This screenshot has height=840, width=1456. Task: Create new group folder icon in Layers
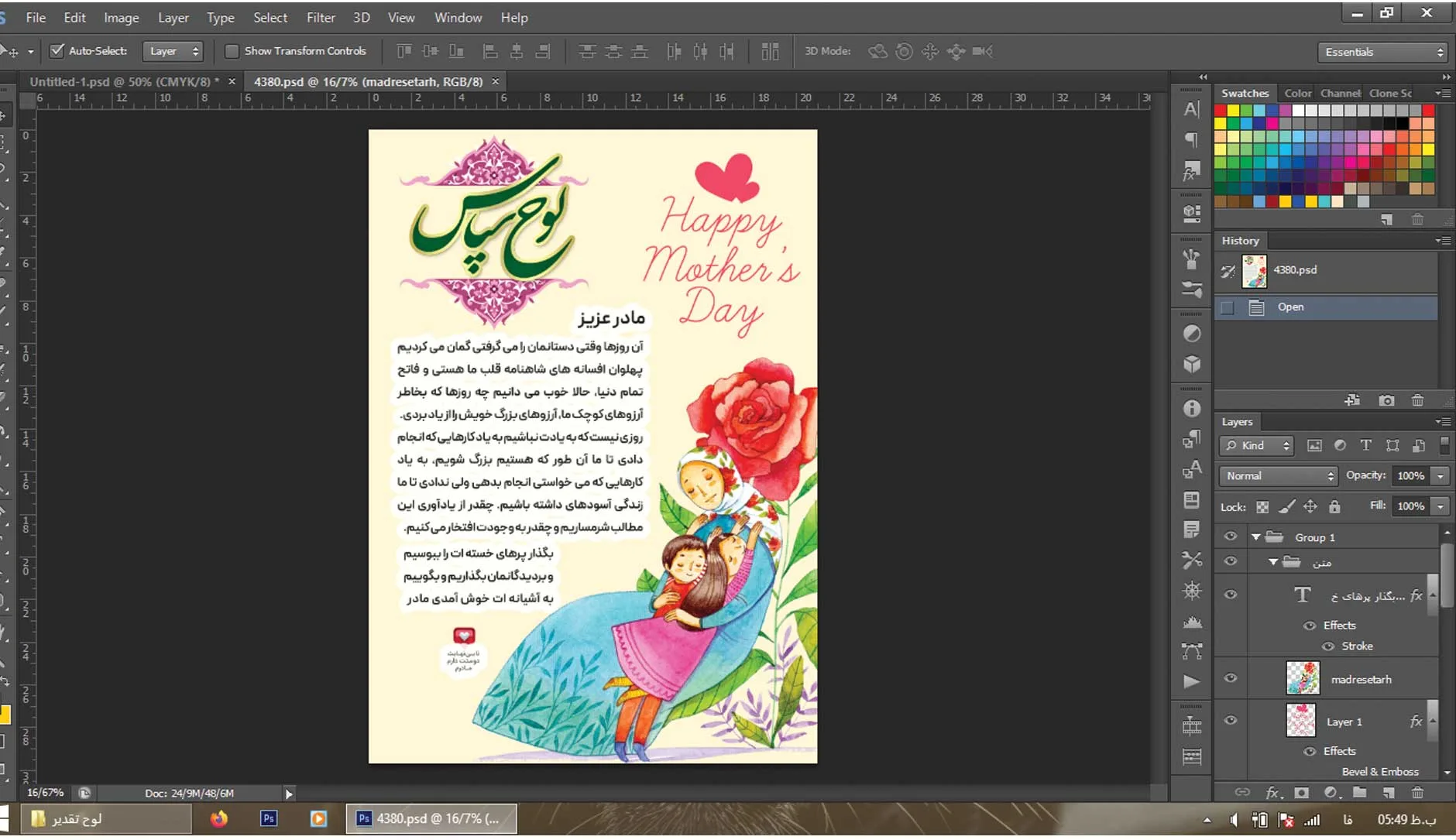pos(1359,792)
